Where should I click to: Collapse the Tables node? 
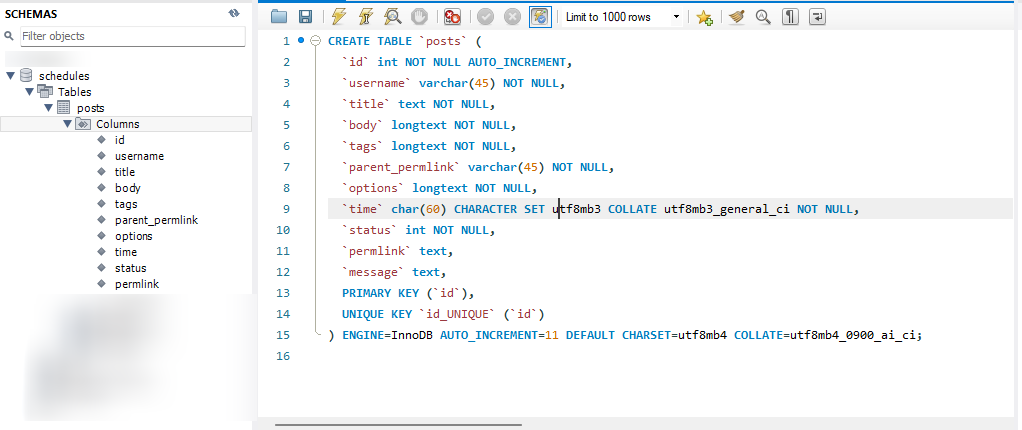(29, 92)
